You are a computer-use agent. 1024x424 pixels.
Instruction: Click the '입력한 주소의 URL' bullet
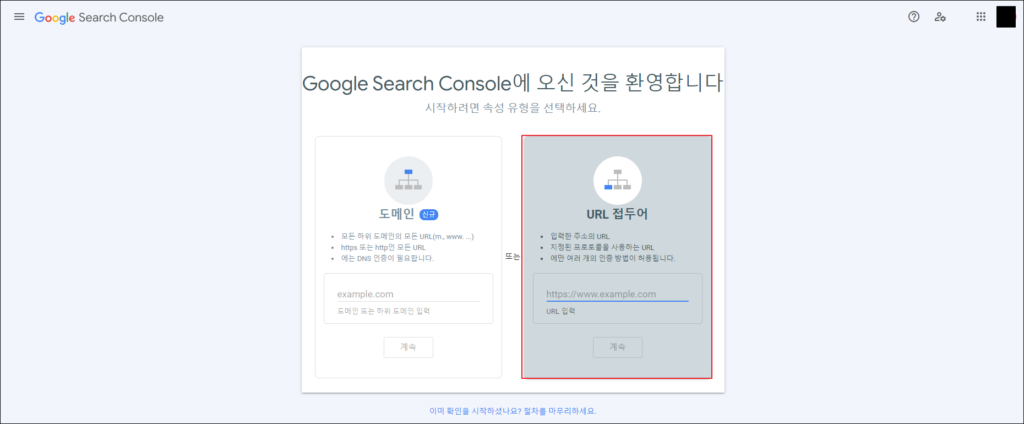click(580, 236)
